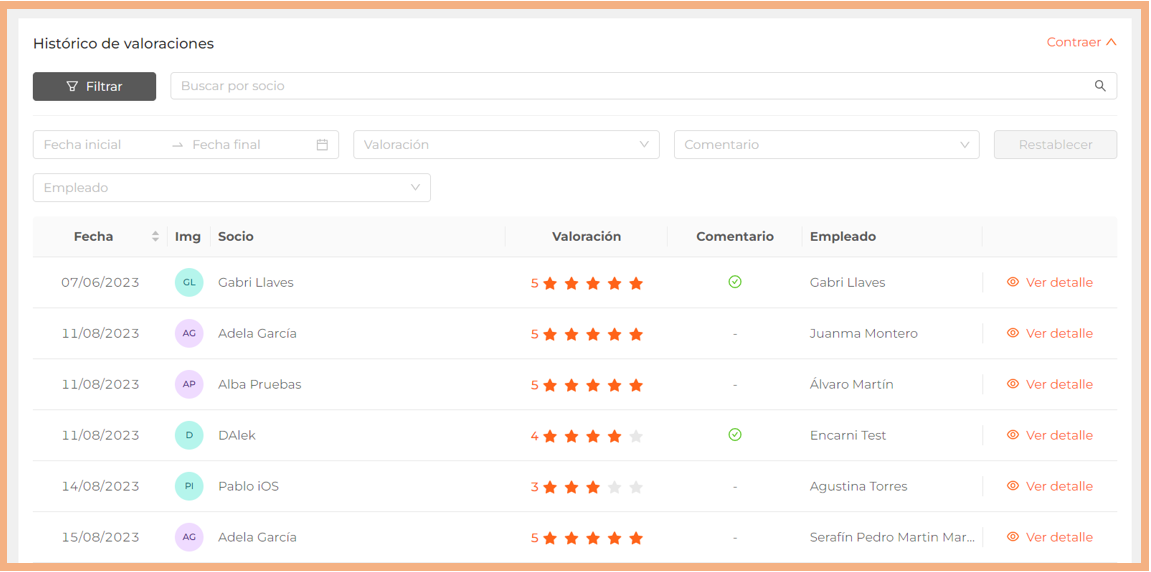Click Gabri Llaves GL avatar
1151x572 pixels.
coord(189,283)
